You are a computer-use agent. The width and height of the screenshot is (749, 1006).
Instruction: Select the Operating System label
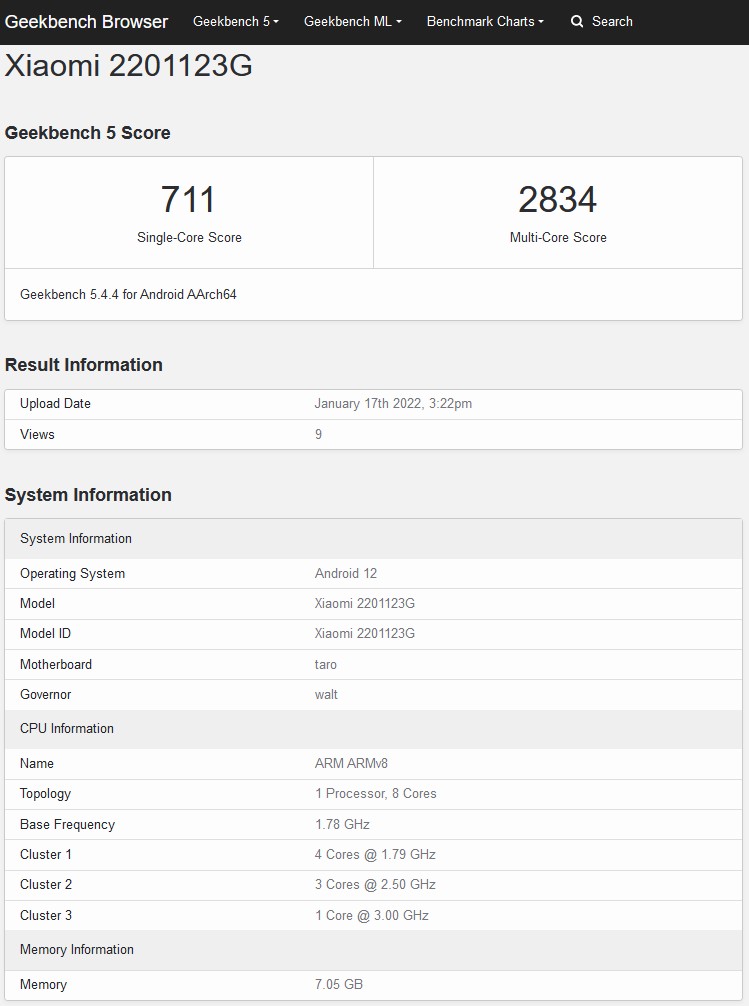[73, 574]
